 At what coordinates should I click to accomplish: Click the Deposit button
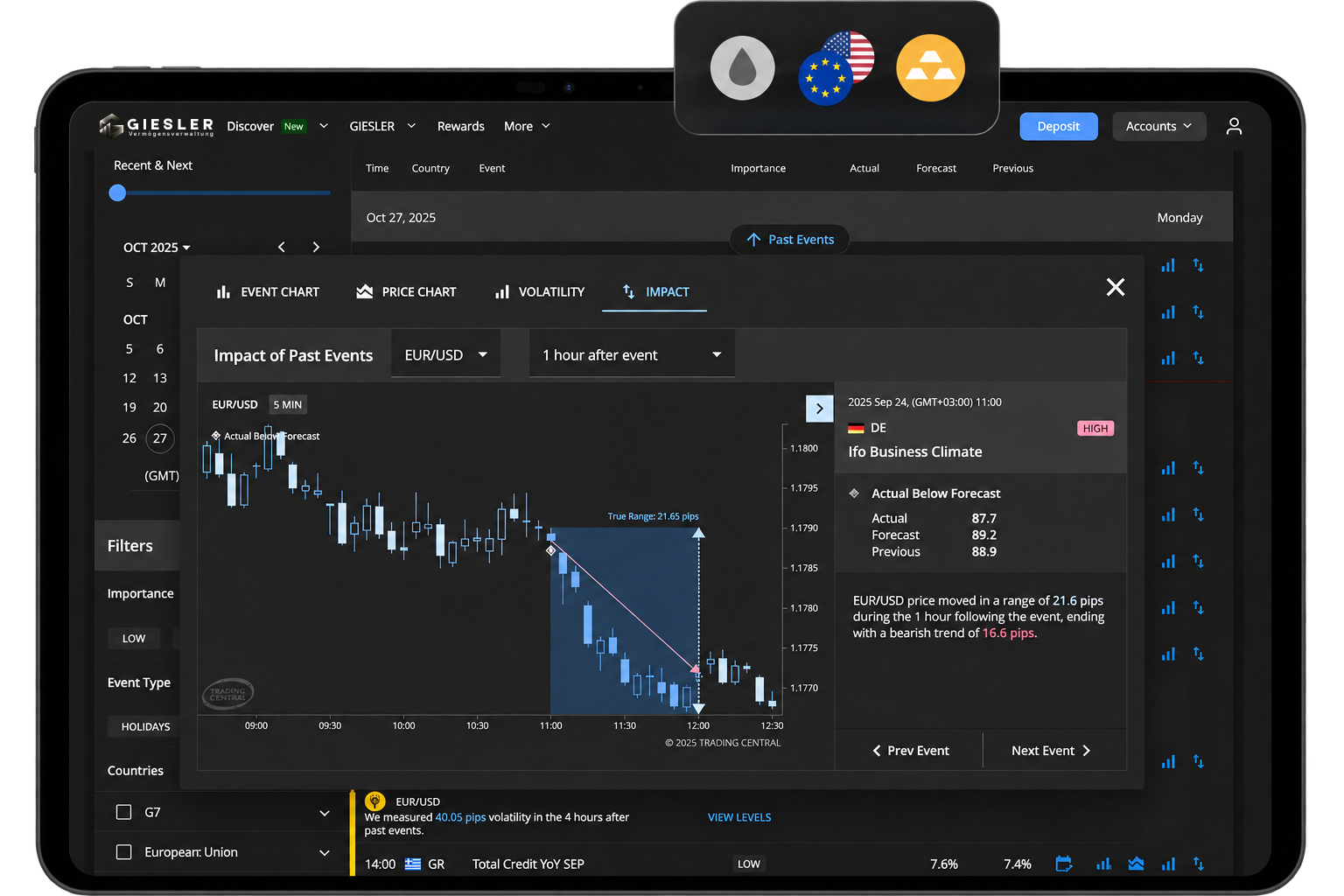[1059, 126]
